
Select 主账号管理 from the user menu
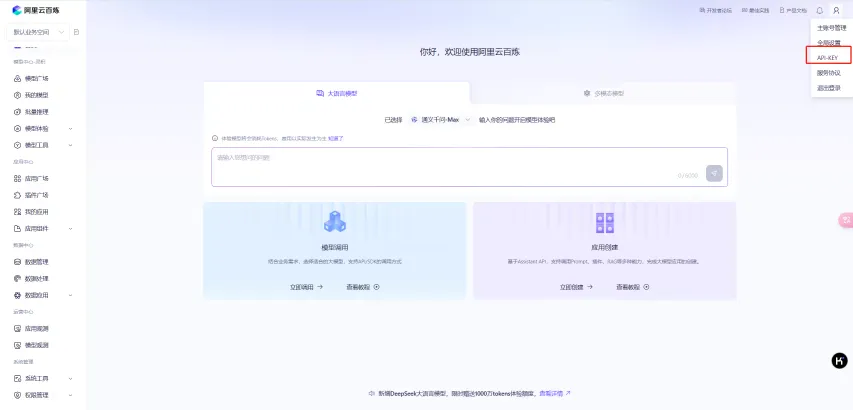[x=832, y=28]
